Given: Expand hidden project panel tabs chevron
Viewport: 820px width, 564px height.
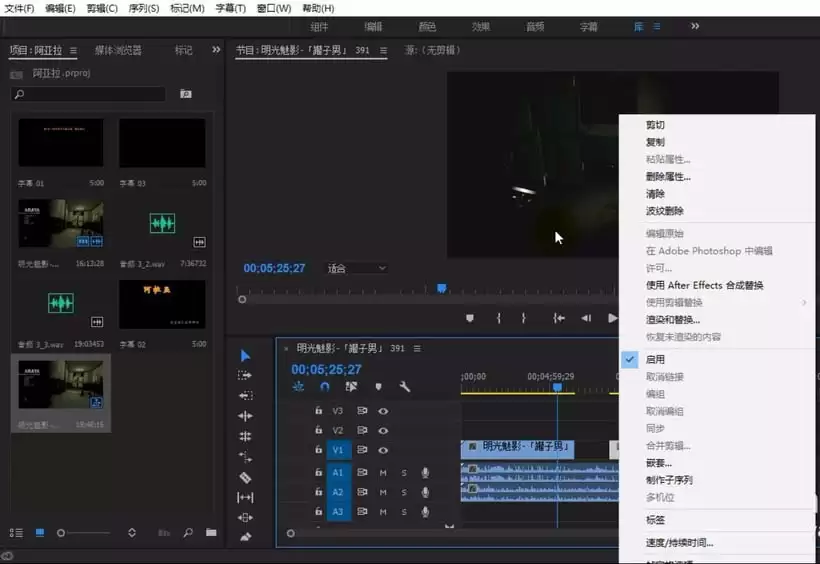Looking at the screenshot, I should click(x=216, y=50).
